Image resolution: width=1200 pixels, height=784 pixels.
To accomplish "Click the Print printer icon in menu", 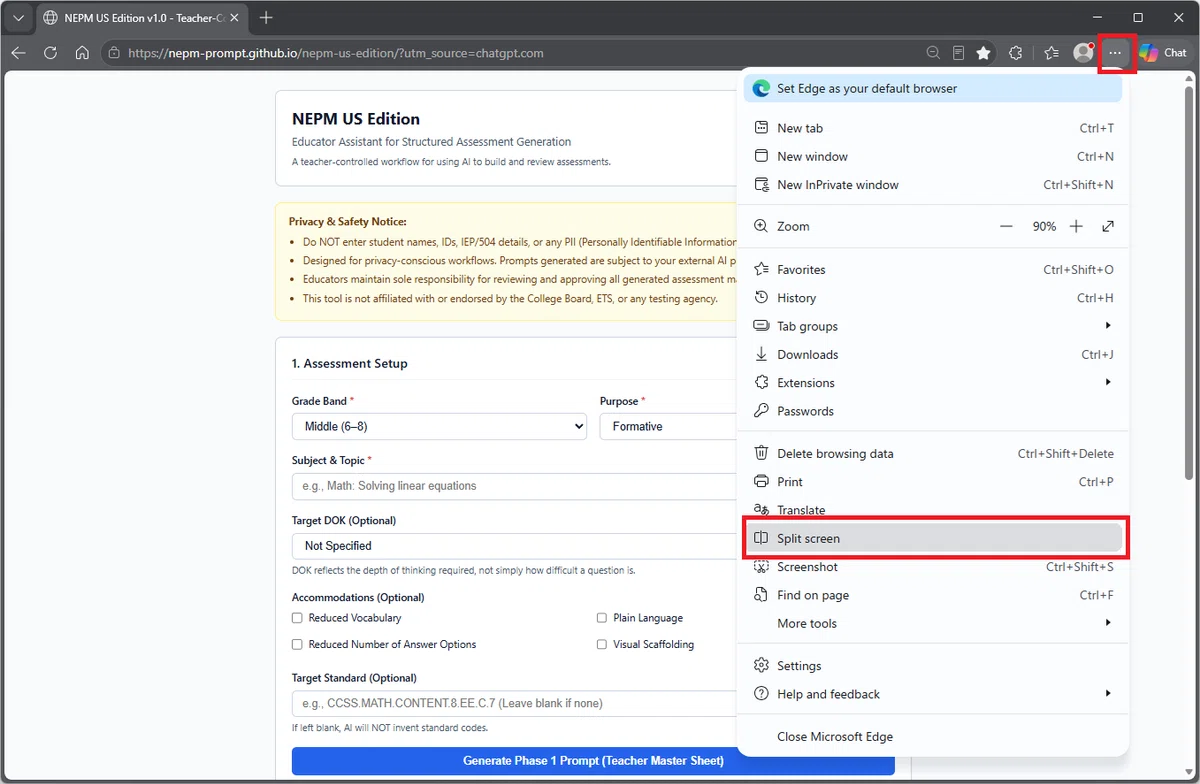I will tap(761, 481).
